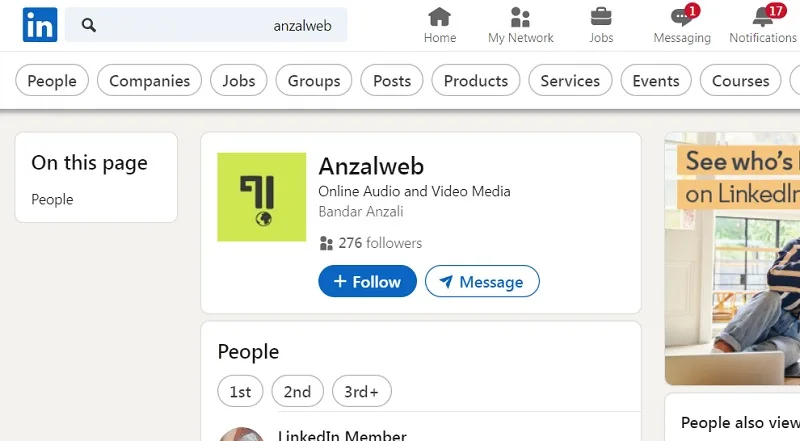Open Messaging chat bubble icon

[682, 17]
